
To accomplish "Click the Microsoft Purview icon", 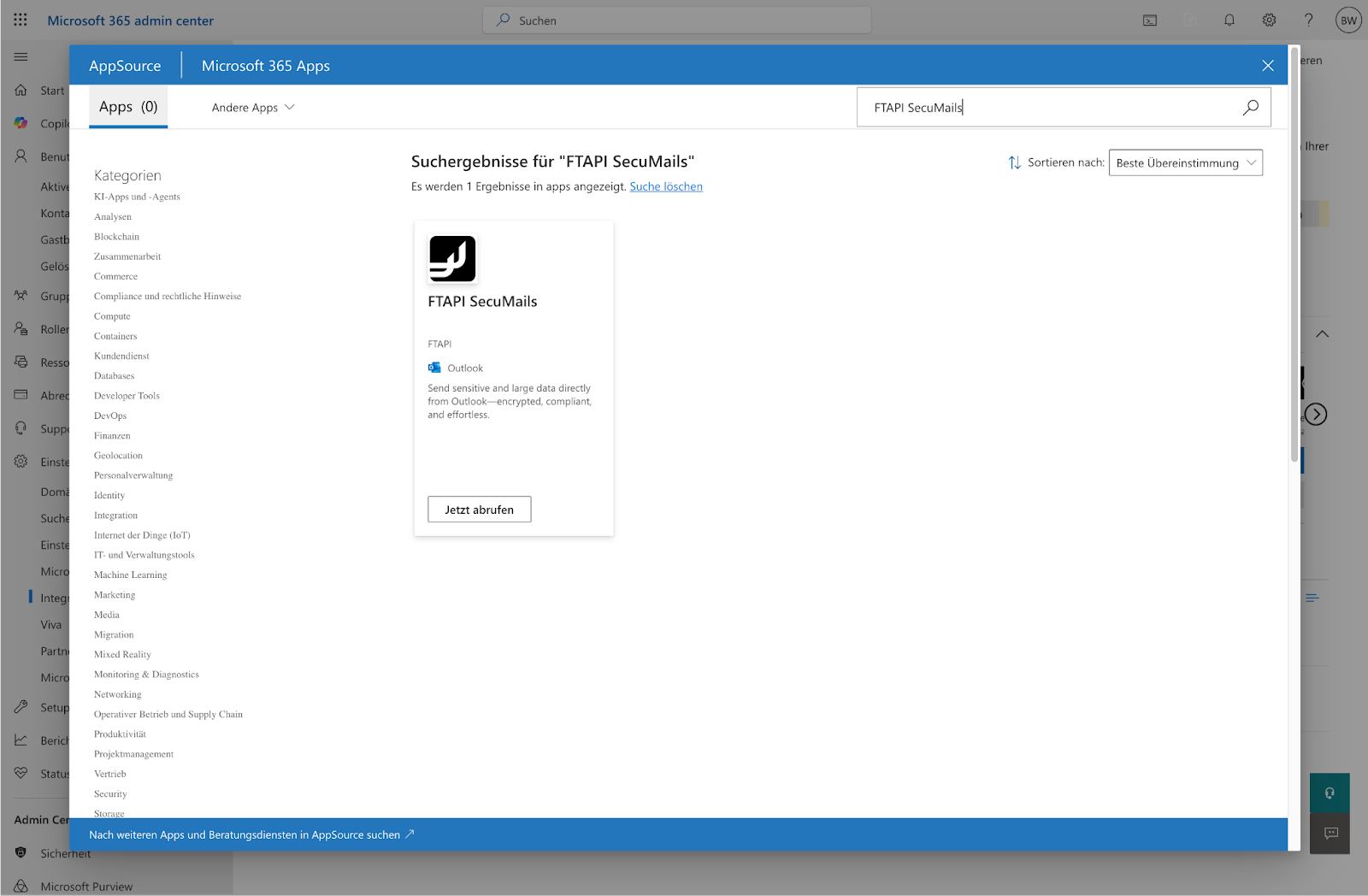I will (21, 887).
